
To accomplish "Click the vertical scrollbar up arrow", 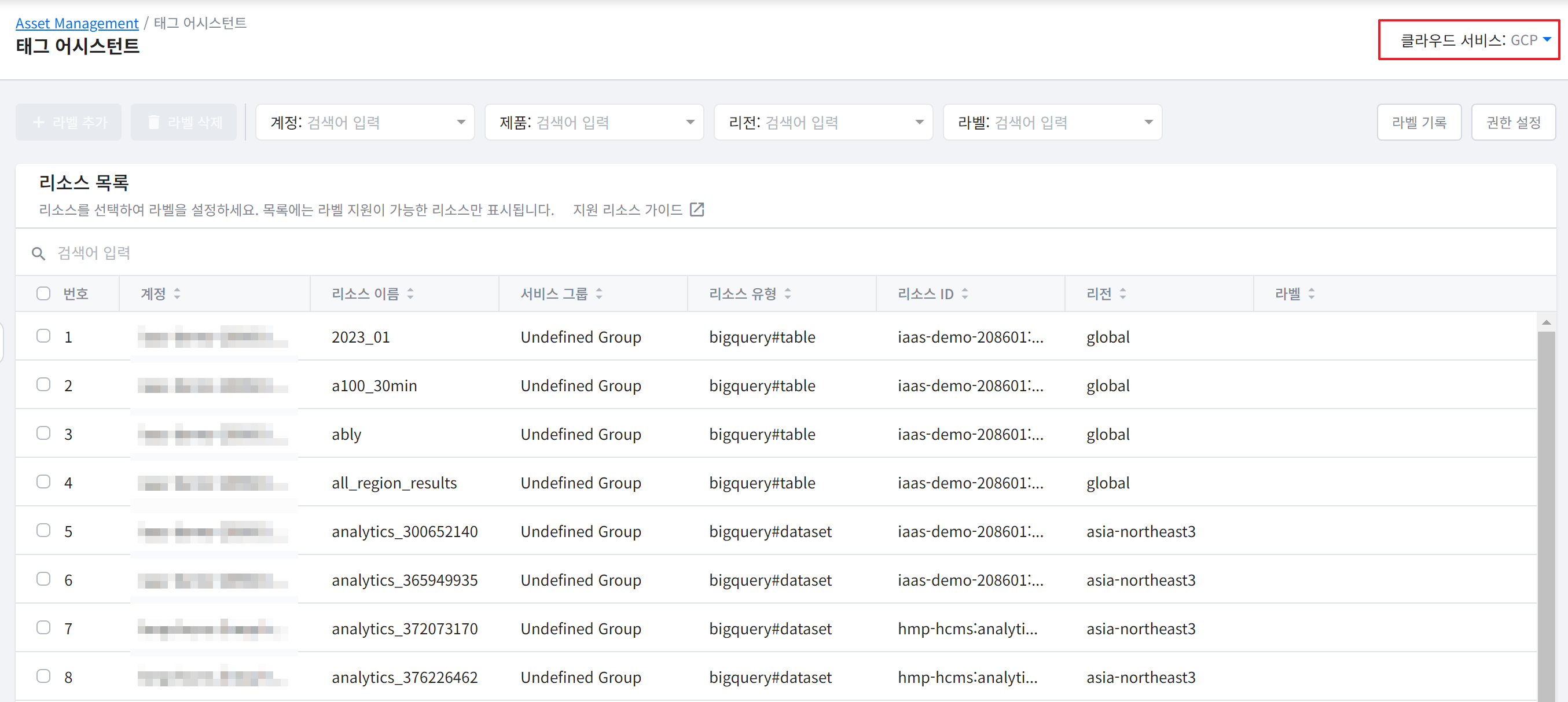I will tap(1546, 323).
